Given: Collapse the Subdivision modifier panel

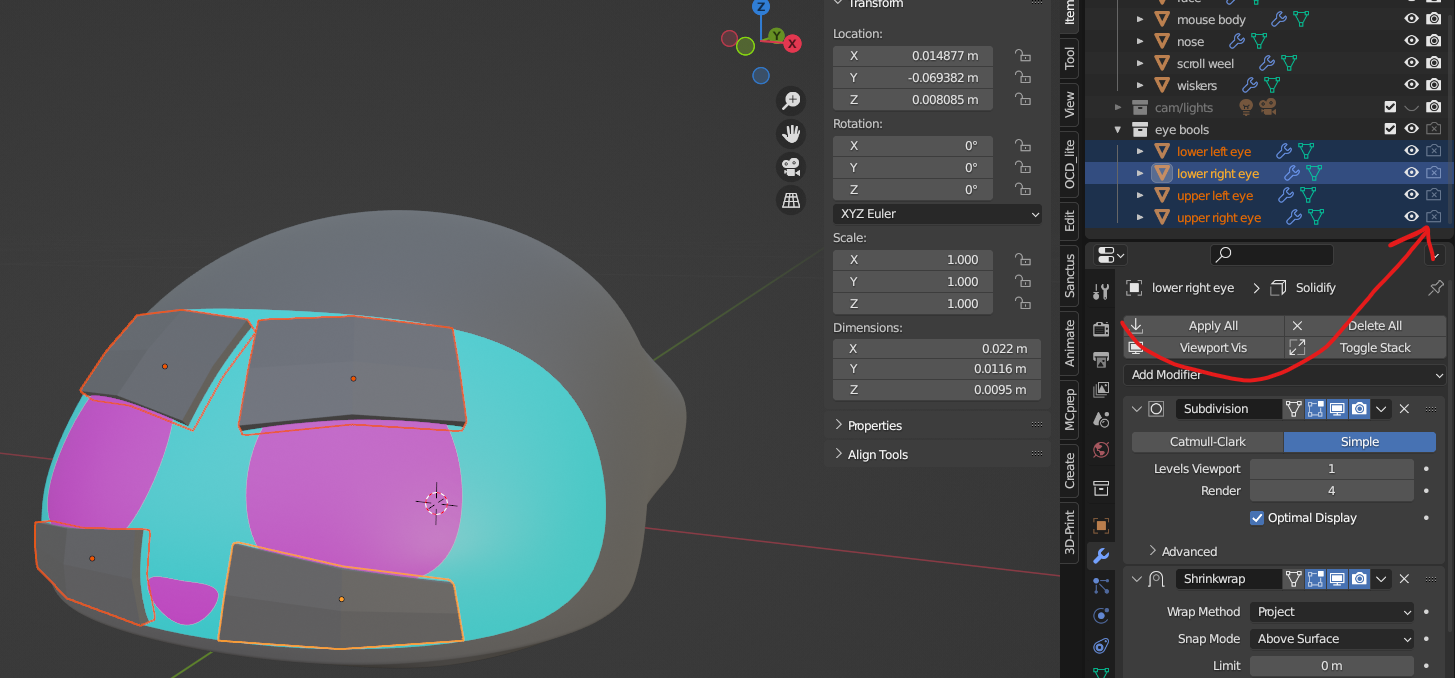Looking at the screenshot, I should [1137, 409].
